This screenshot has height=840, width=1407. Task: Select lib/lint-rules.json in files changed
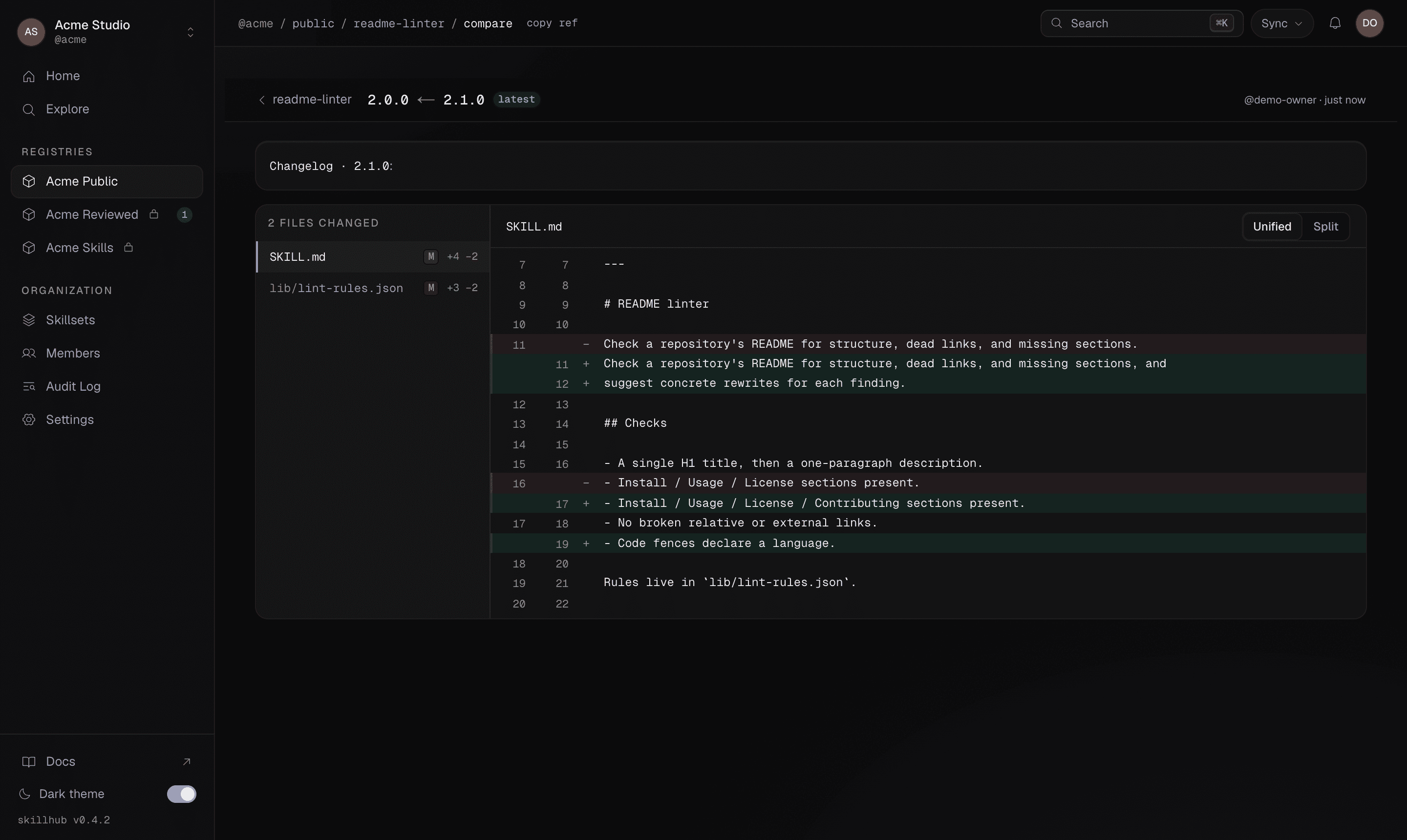373,288
